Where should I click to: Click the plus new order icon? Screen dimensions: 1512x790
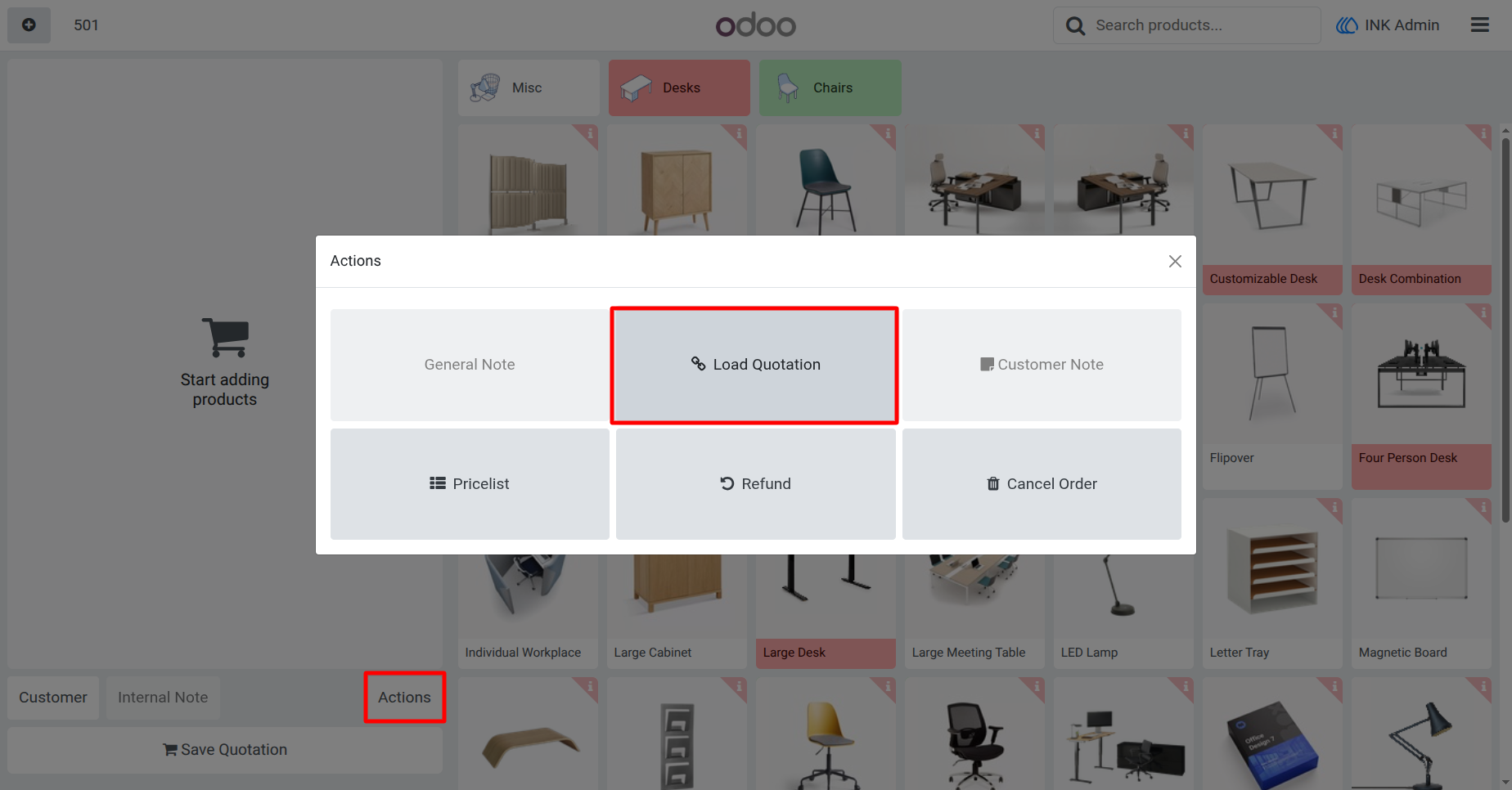coord(29,25)
